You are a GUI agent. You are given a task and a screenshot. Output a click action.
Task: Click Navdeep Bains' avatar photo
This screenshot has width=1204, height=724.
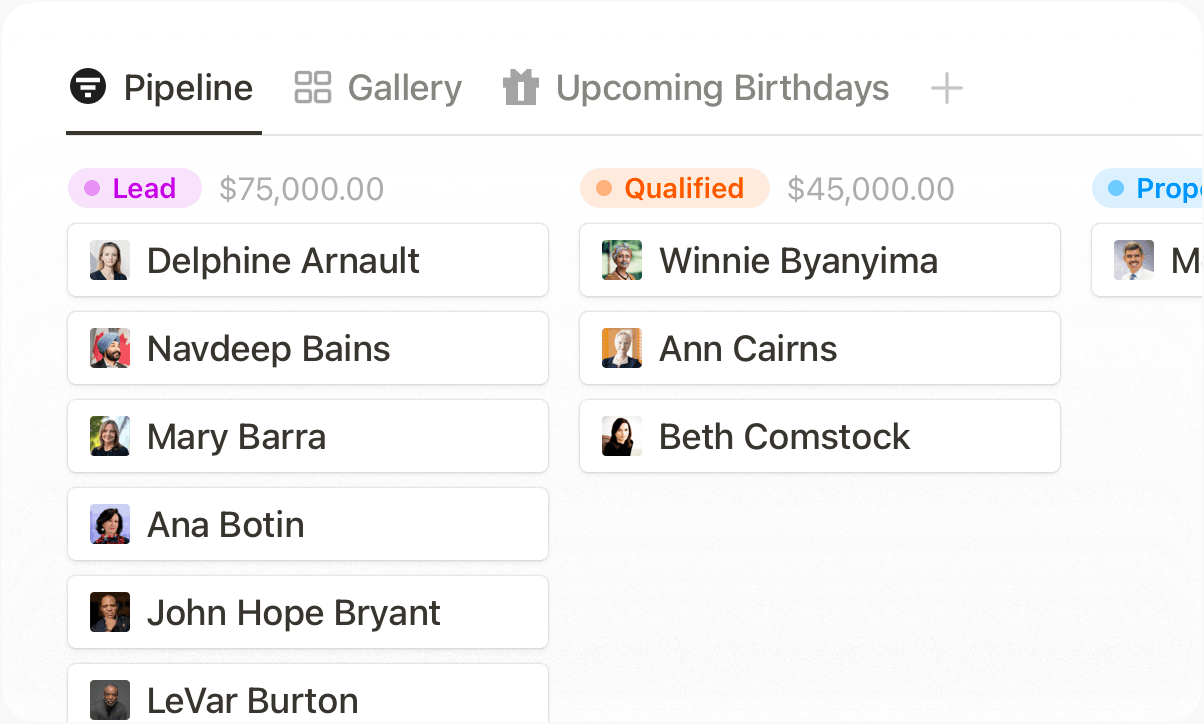click(109, 349)
